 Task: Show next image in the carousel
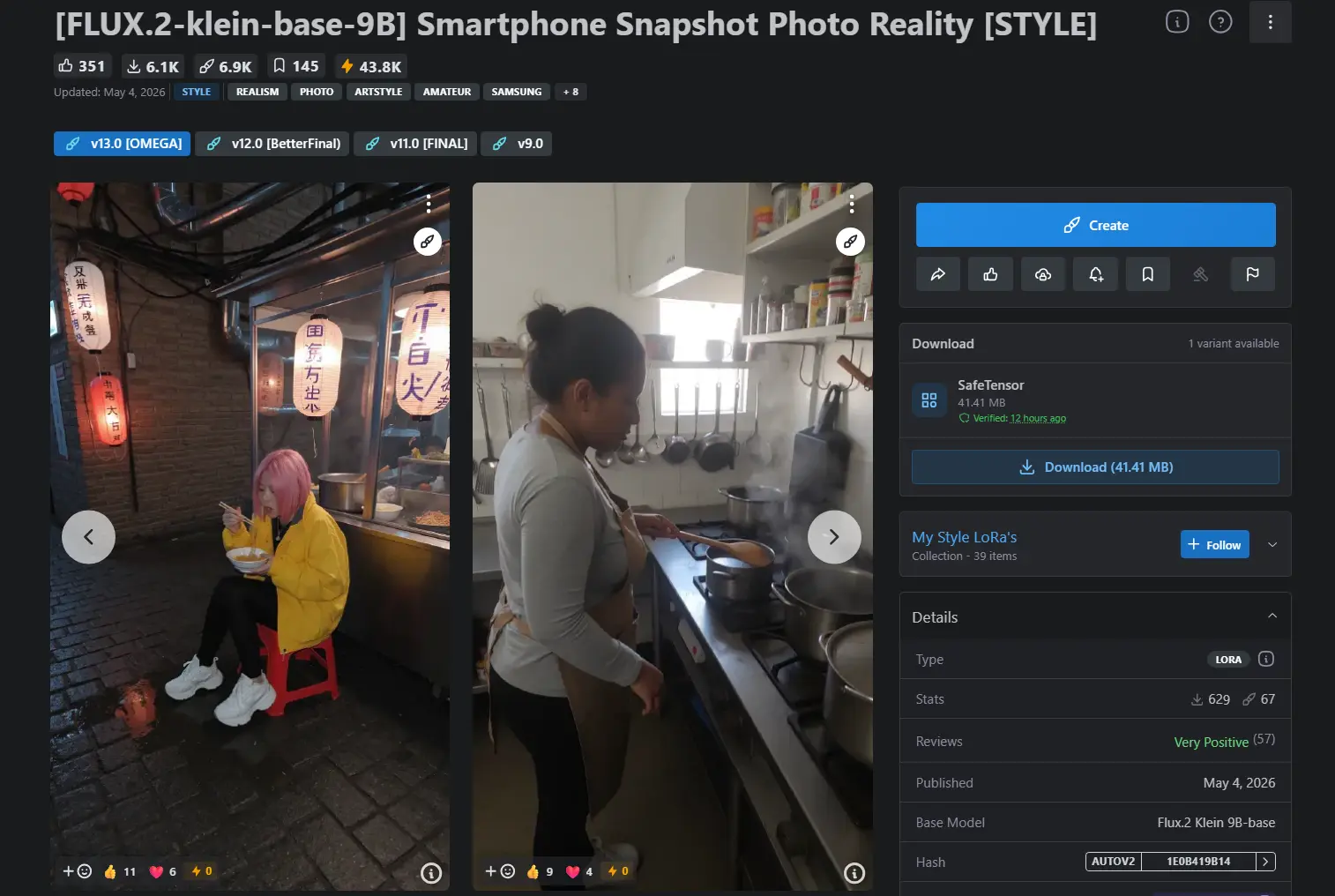(834, 537)
